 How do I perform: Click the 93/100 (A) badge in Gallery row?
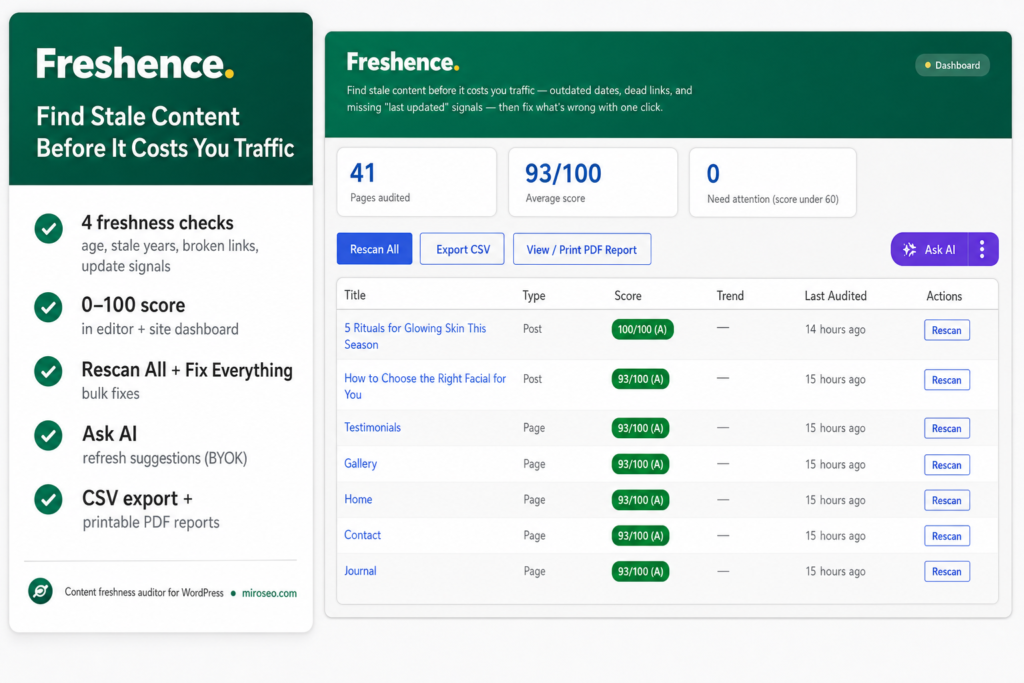pos(641,464)
